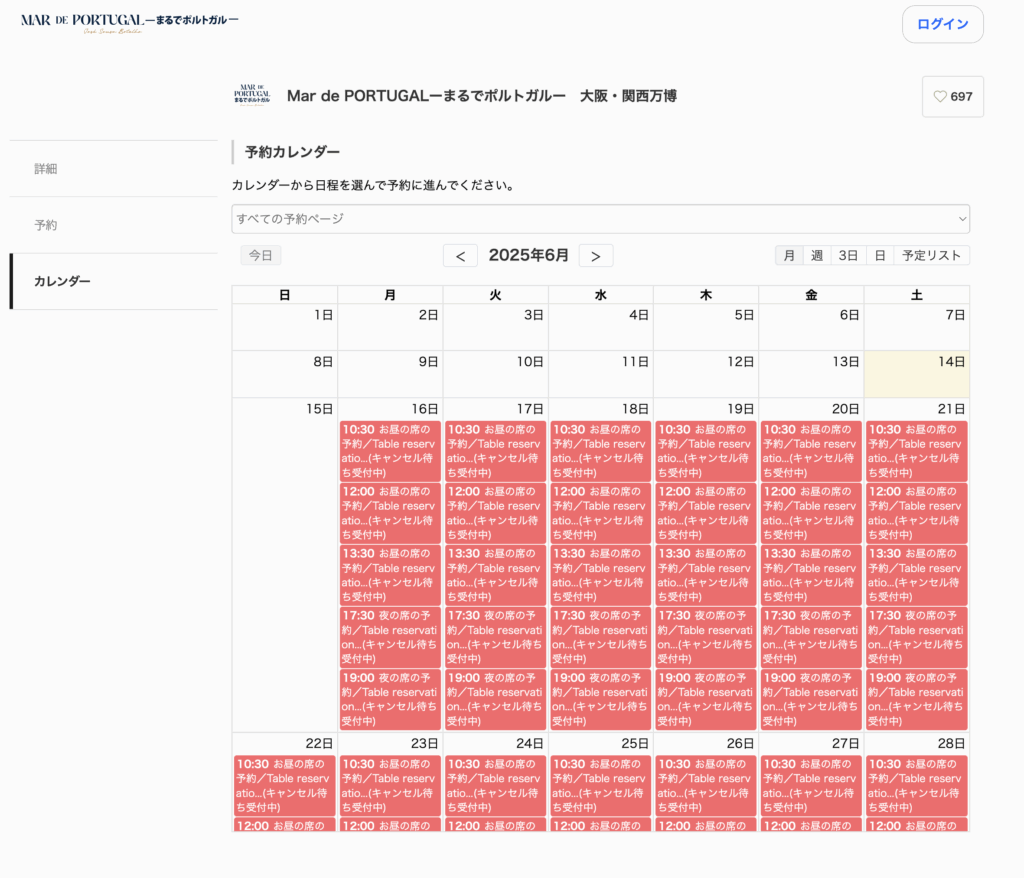Go to the previous month arrow

(x=460, y=255)
